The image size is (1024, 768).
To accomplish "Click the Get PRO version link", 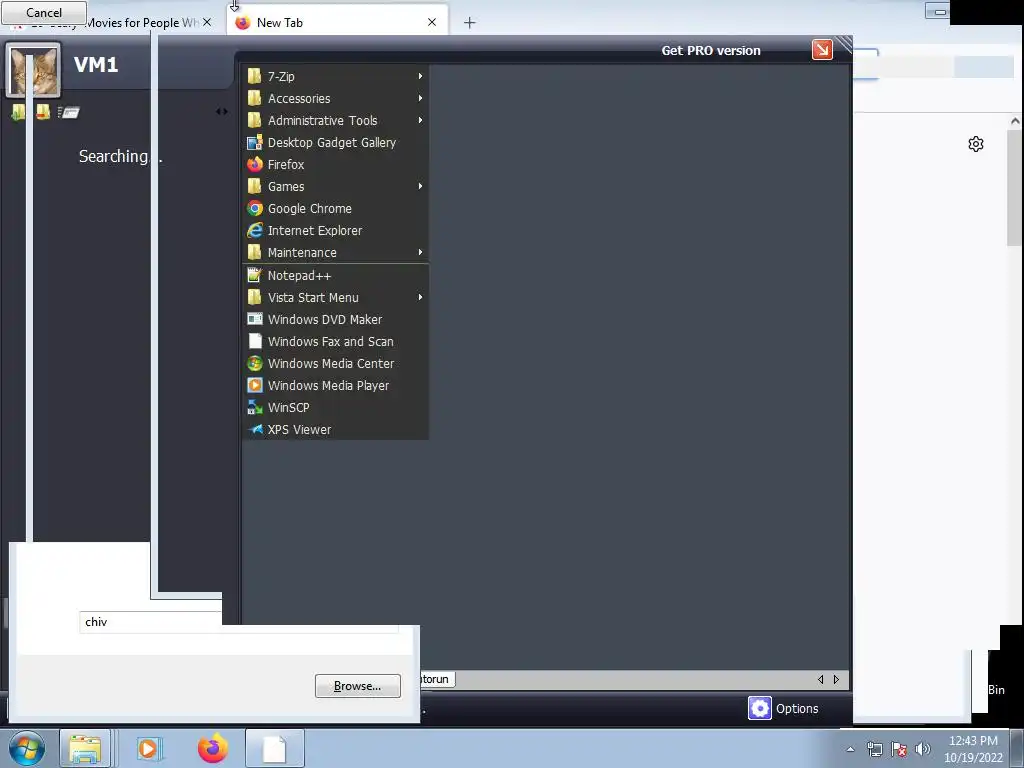I will [x=711, y=50].
